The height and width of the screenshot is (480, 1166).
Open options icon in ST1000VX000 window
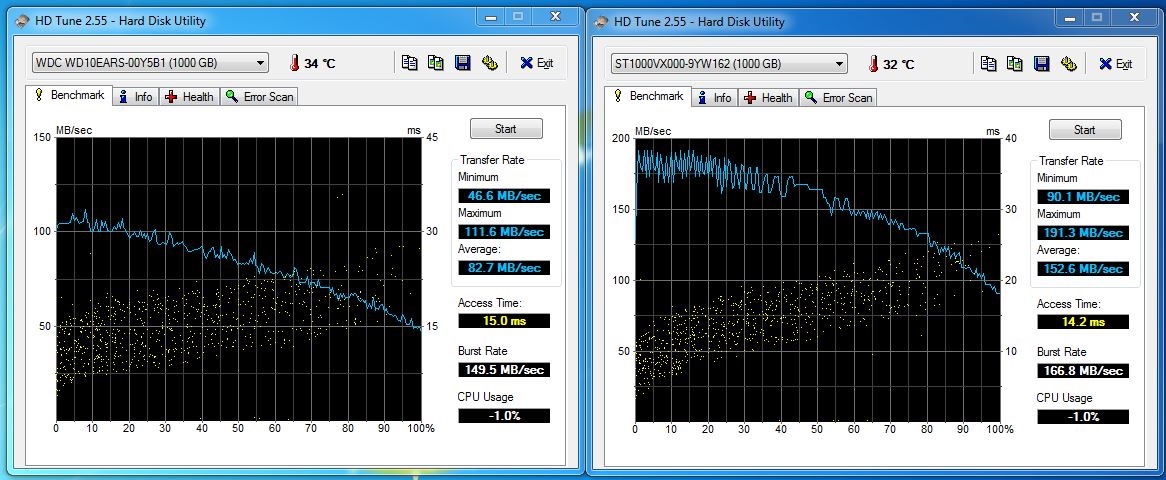click(1068, 64)
